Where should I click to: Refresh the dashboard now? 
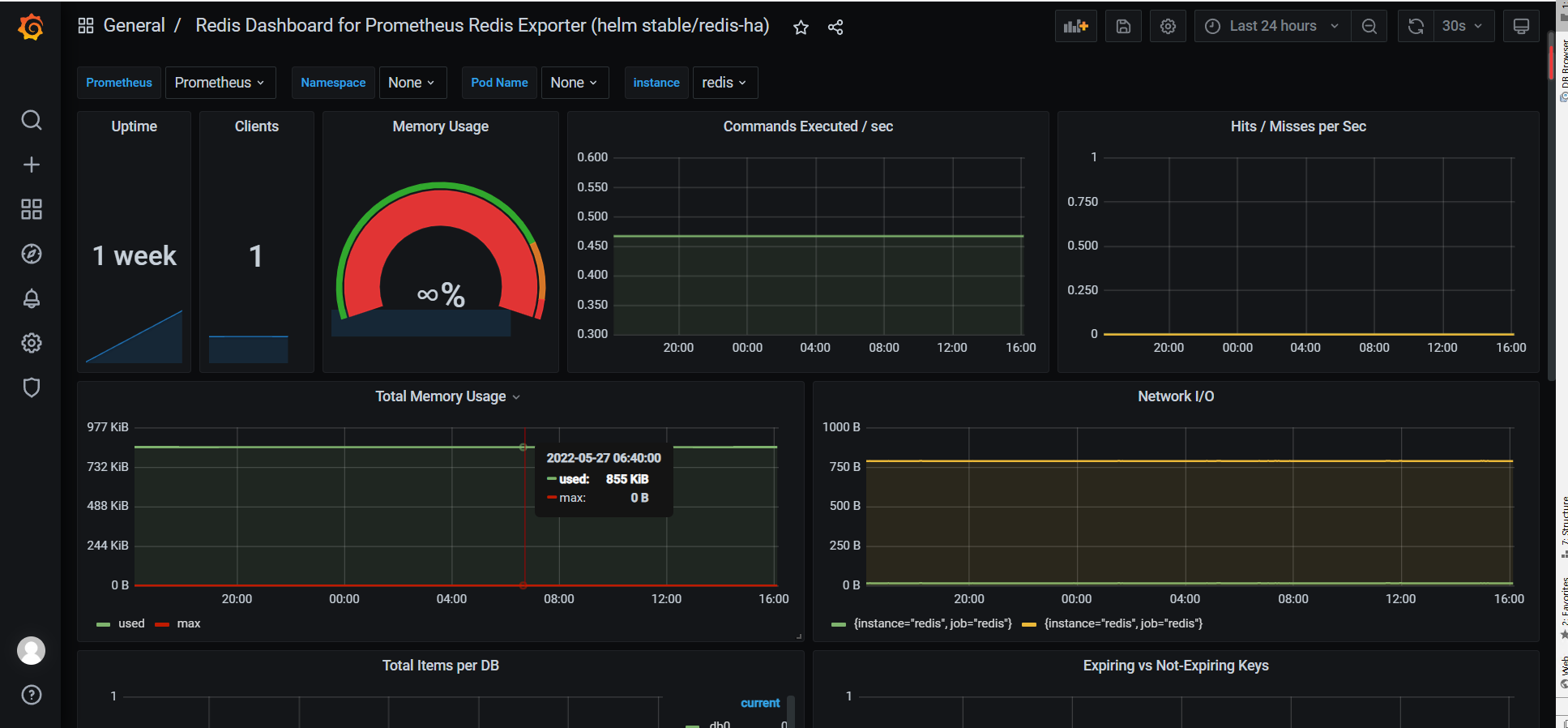click(1416, 26)
